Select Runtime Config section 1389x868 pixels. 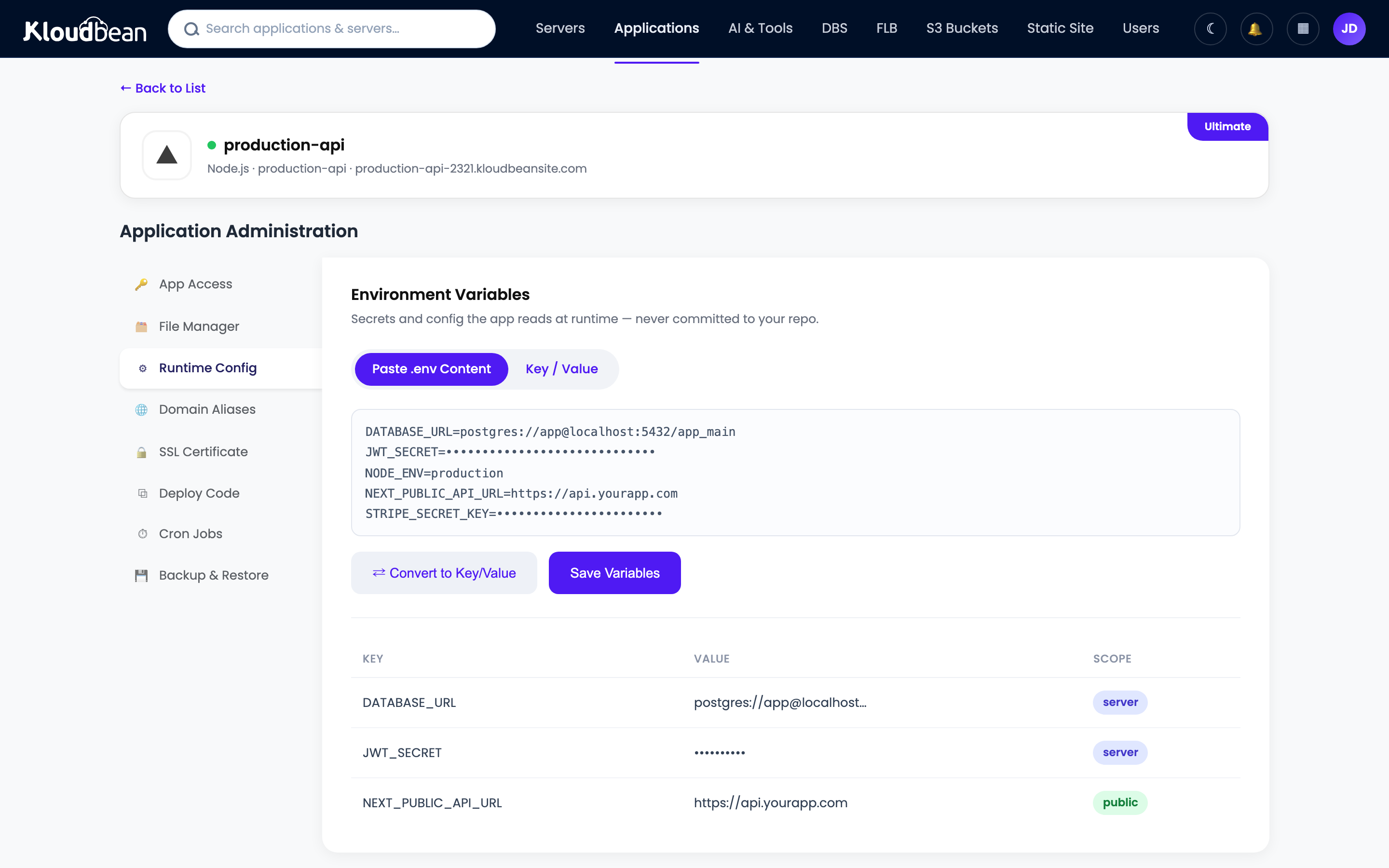coord(221,368)
